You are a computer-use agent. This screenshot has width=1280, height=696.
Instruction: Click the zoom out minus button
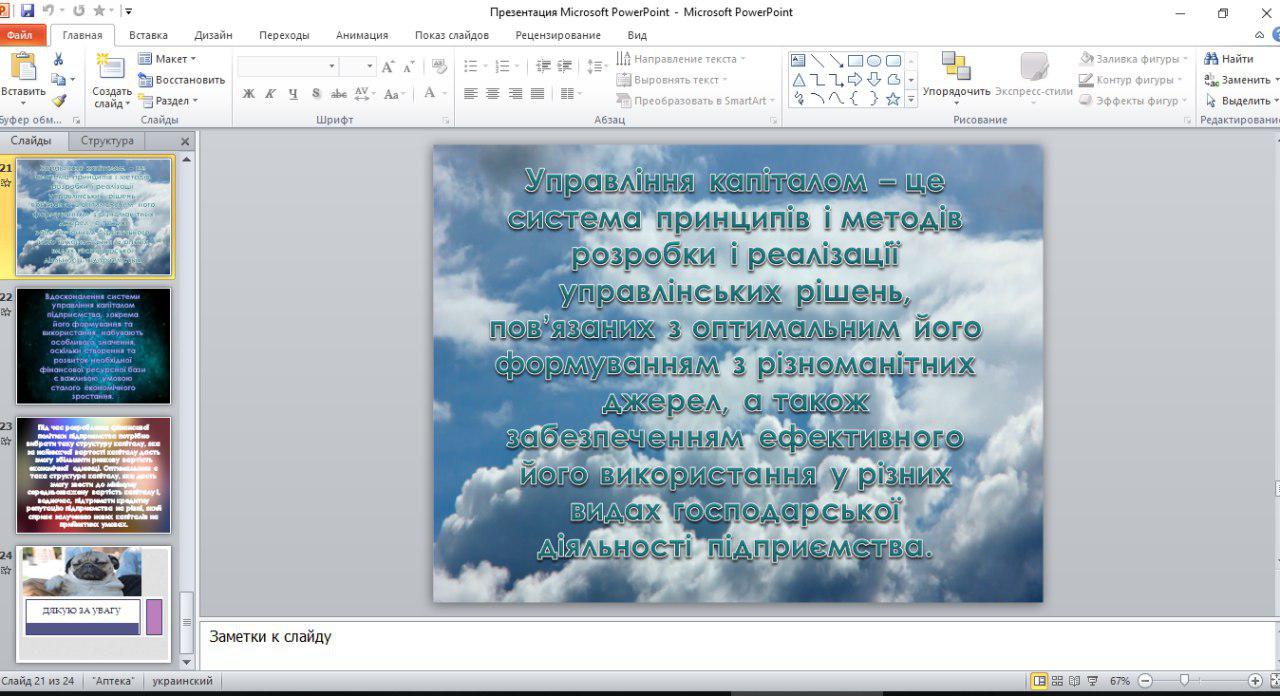(1145, 681)
